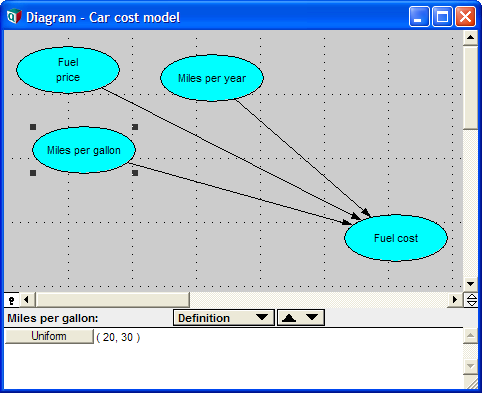Click the key icon beside horizontal scrollbar

12,300
